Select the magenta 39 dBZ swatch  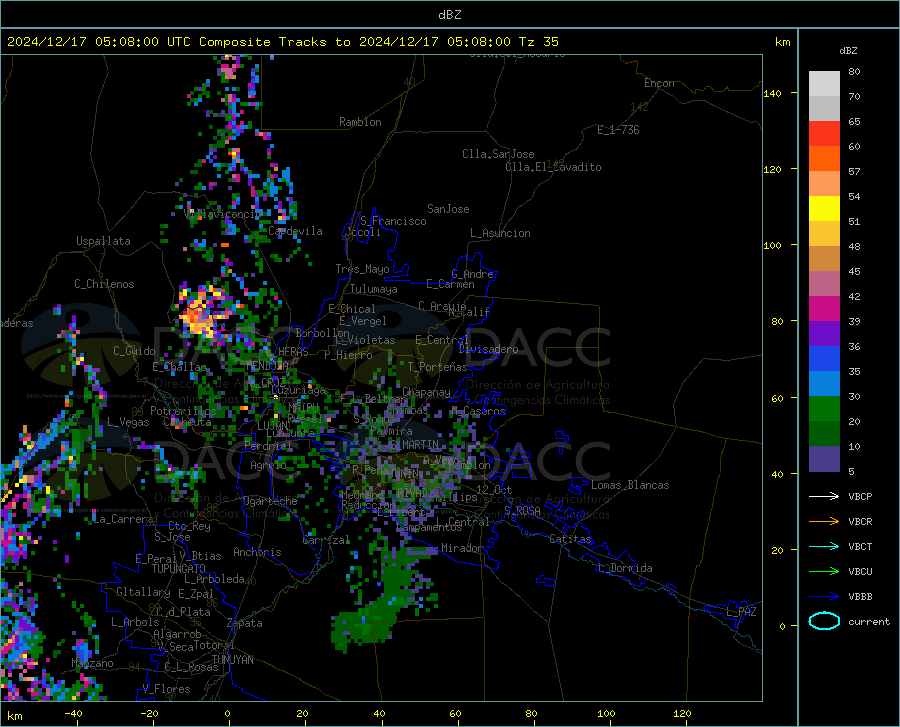824,309
